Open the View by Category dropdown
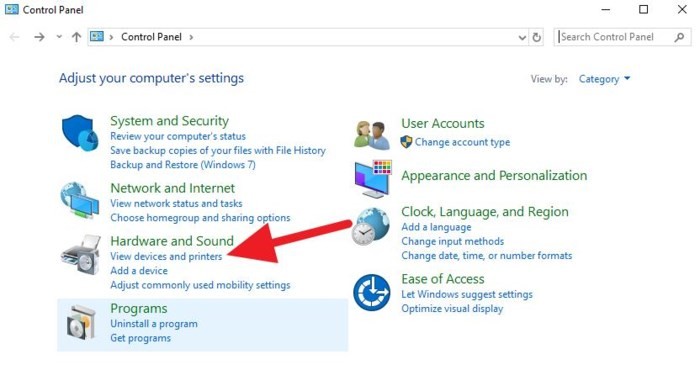This screenshot has height=386, width=700. 604,79
